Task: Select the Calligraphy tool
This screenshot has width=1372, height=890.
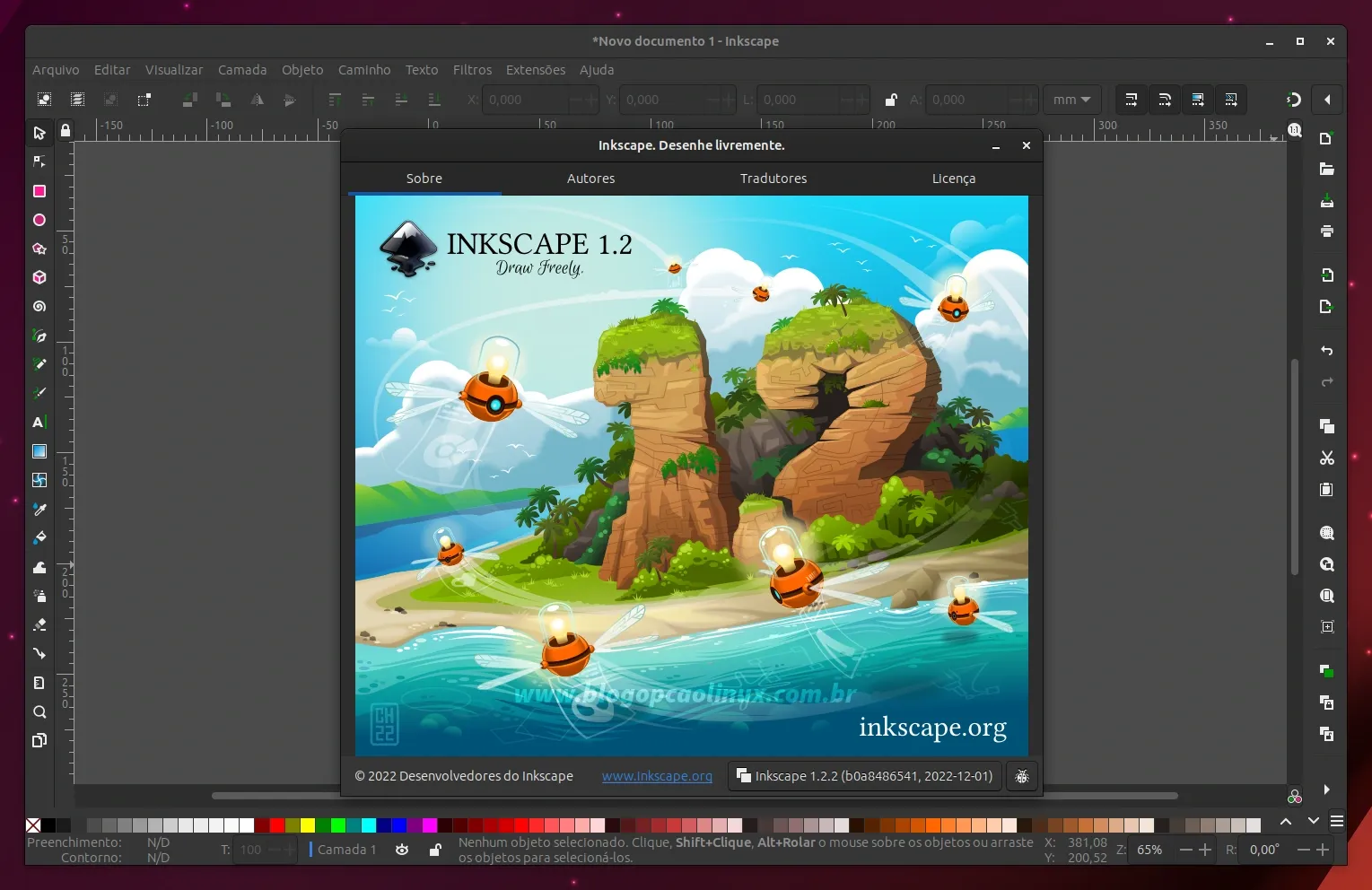Action: (39, 393)
